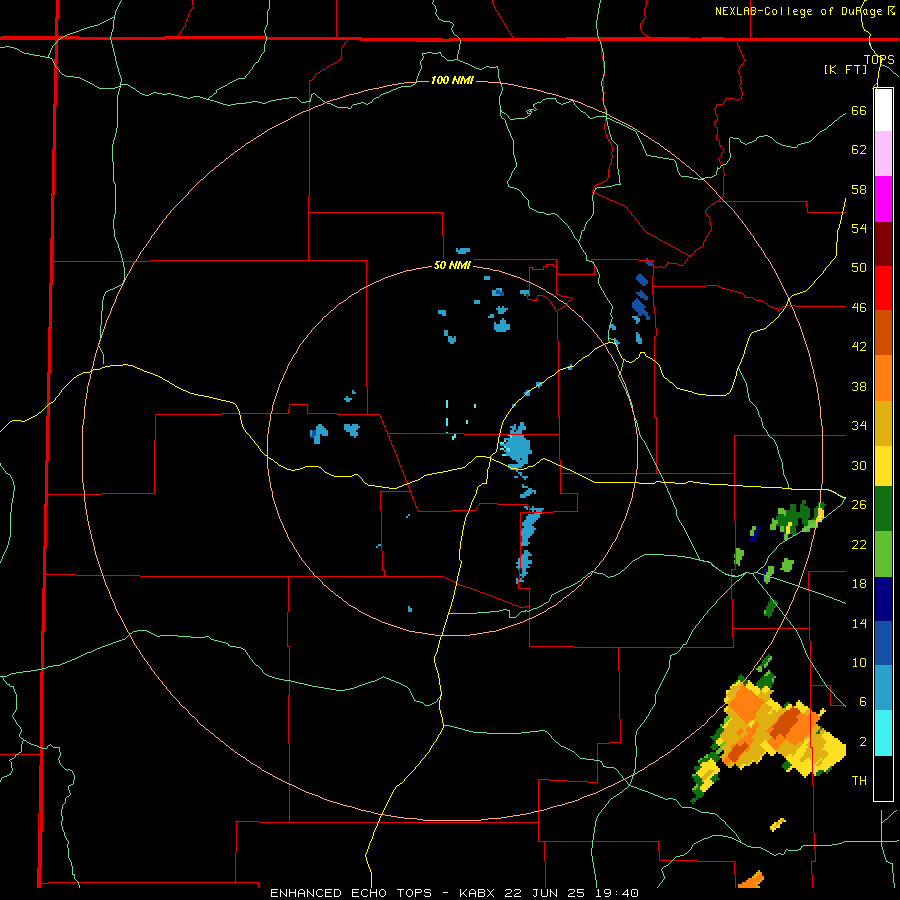Image resolution: width=900 pixels, height=900 pixels.
Task: Click legend value "22"
Action: coord(859,544)
